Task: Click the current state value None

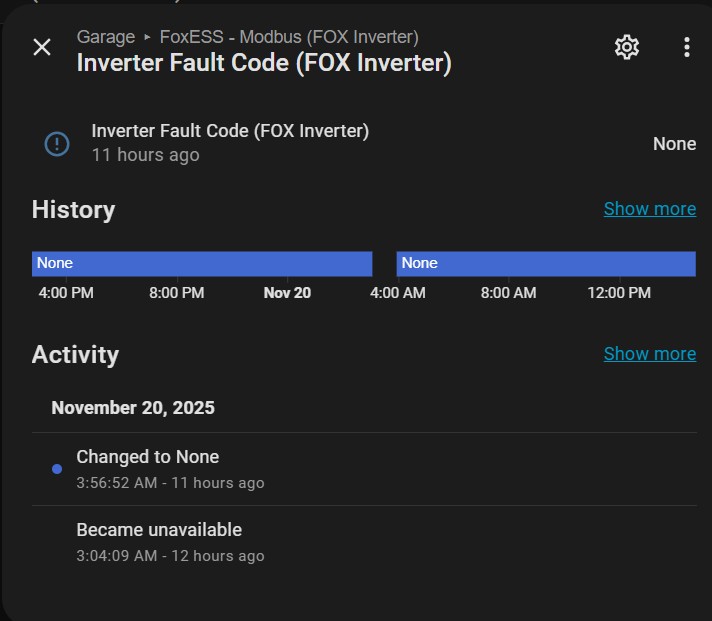Action: (674, 144)
